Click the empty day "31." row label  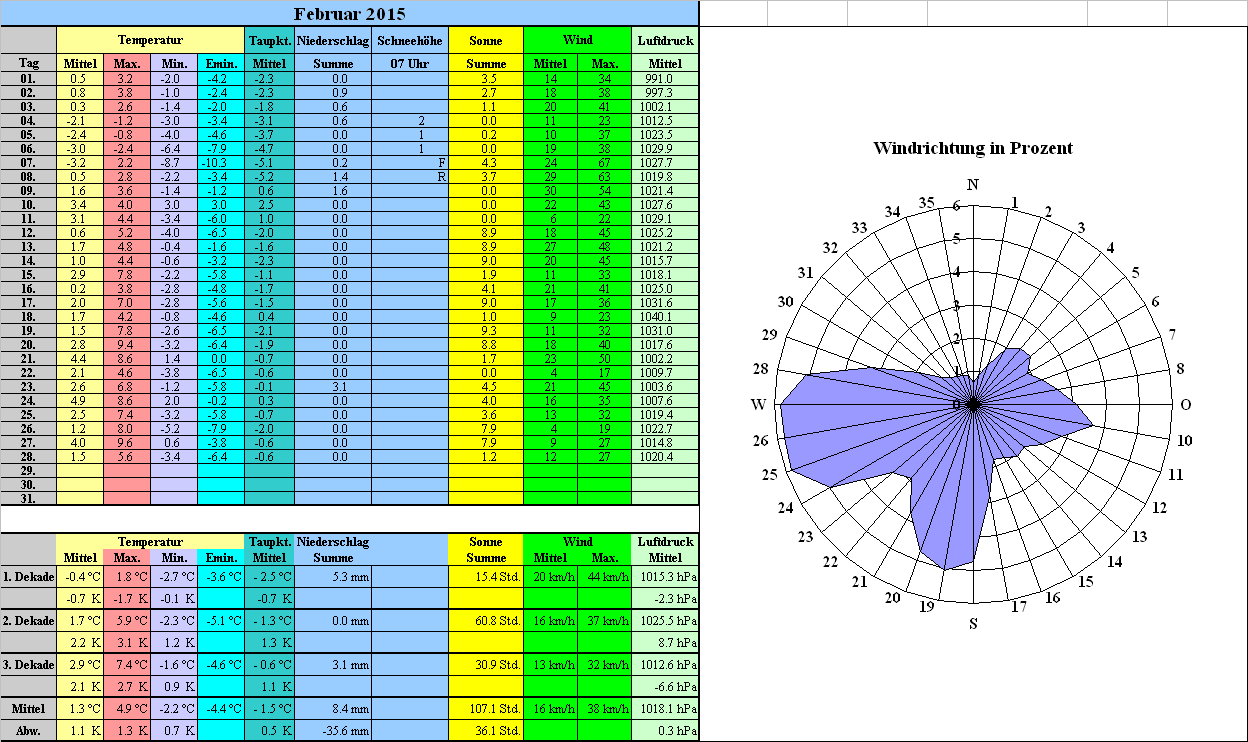point(29,498)
